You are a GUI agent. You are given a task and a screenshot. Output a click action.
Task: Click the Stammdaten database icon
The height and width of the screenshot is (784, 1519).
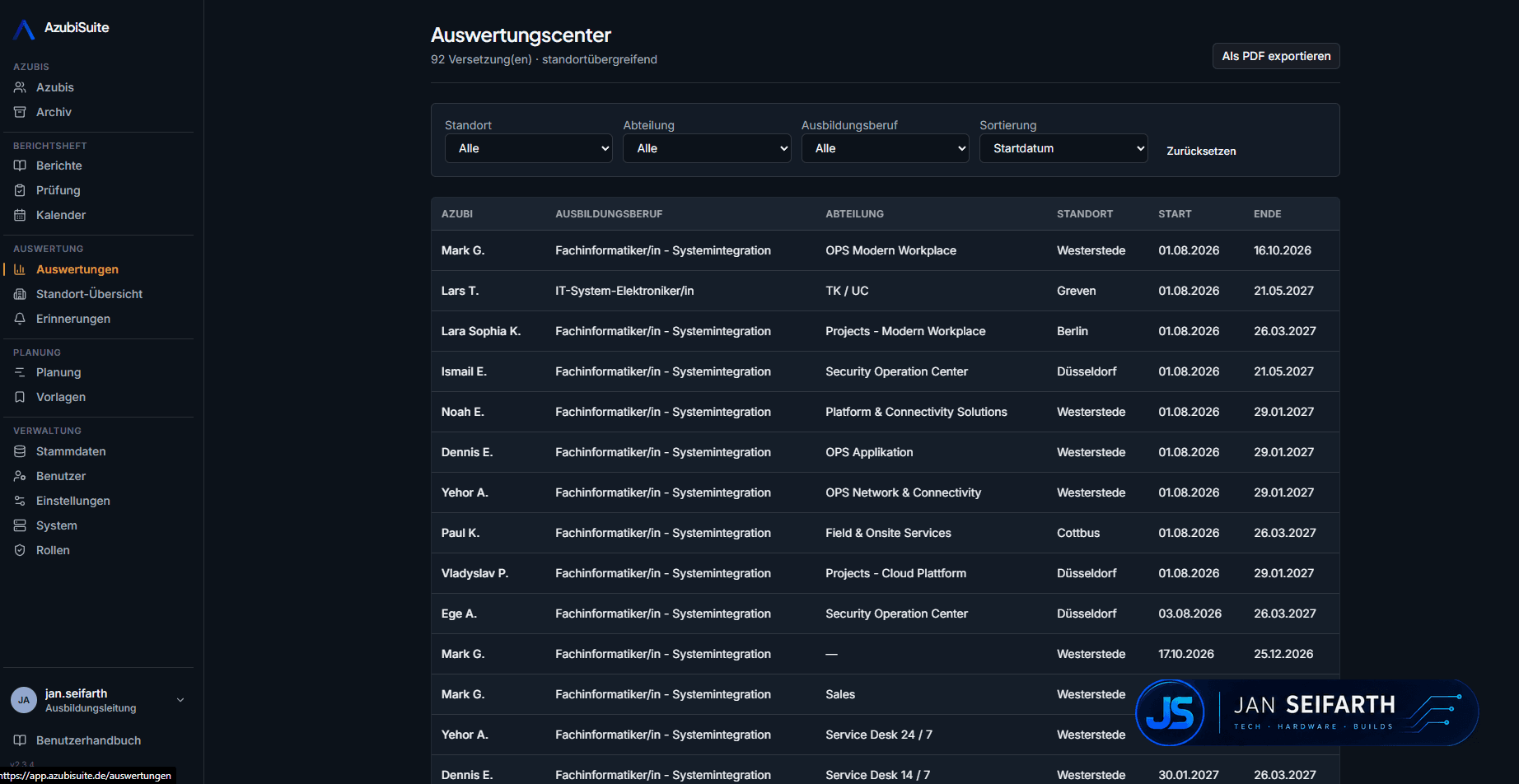[20, 451]
